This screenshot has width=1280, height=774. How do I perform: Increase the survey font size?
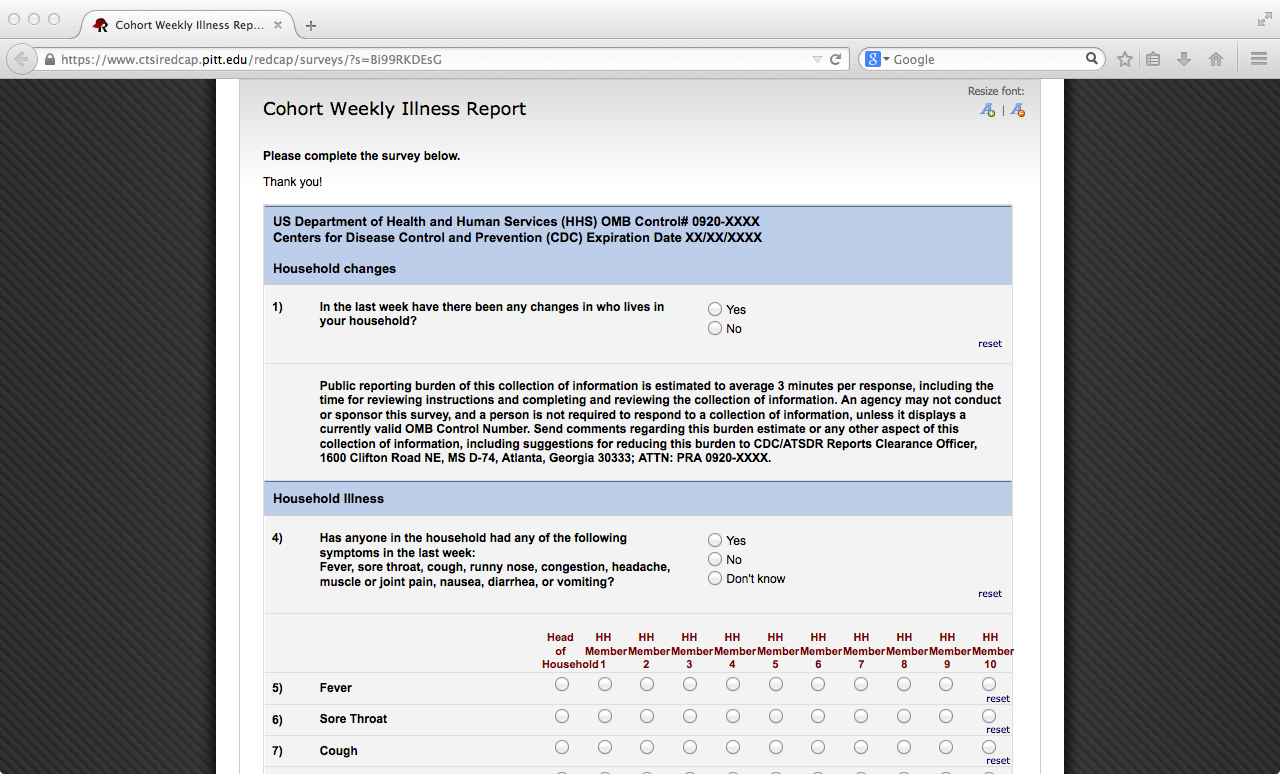click(x=988, y=110)
